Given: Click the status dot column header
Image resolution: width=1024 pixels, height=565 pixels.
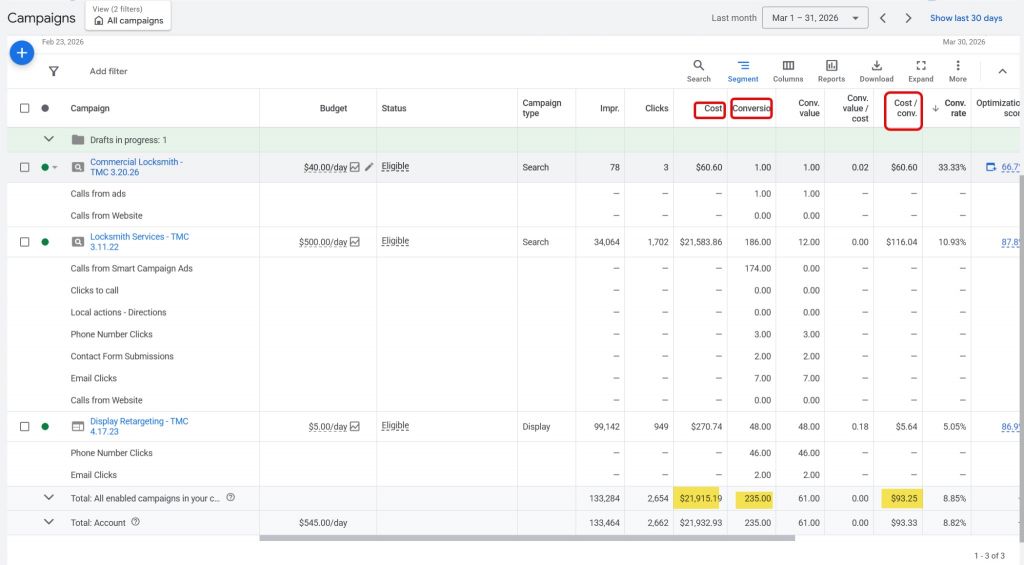Looking at the screenshot, I should [x=45, y=108].
